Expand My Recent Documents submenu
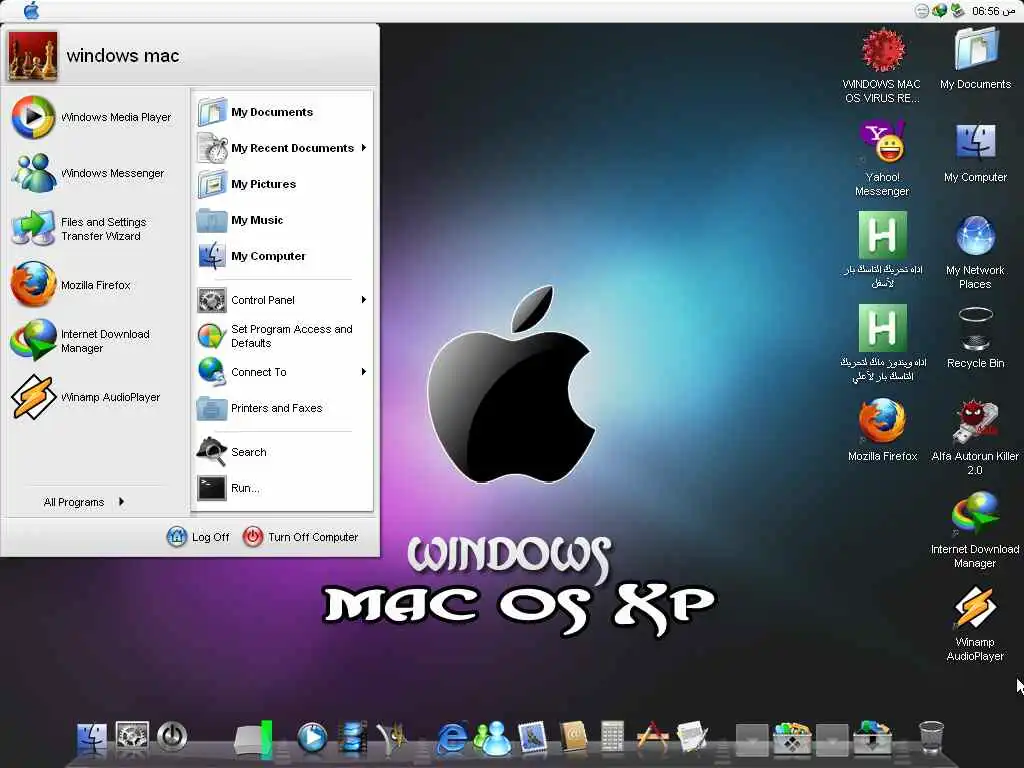The image size is (1024, 768). (282, 148)
